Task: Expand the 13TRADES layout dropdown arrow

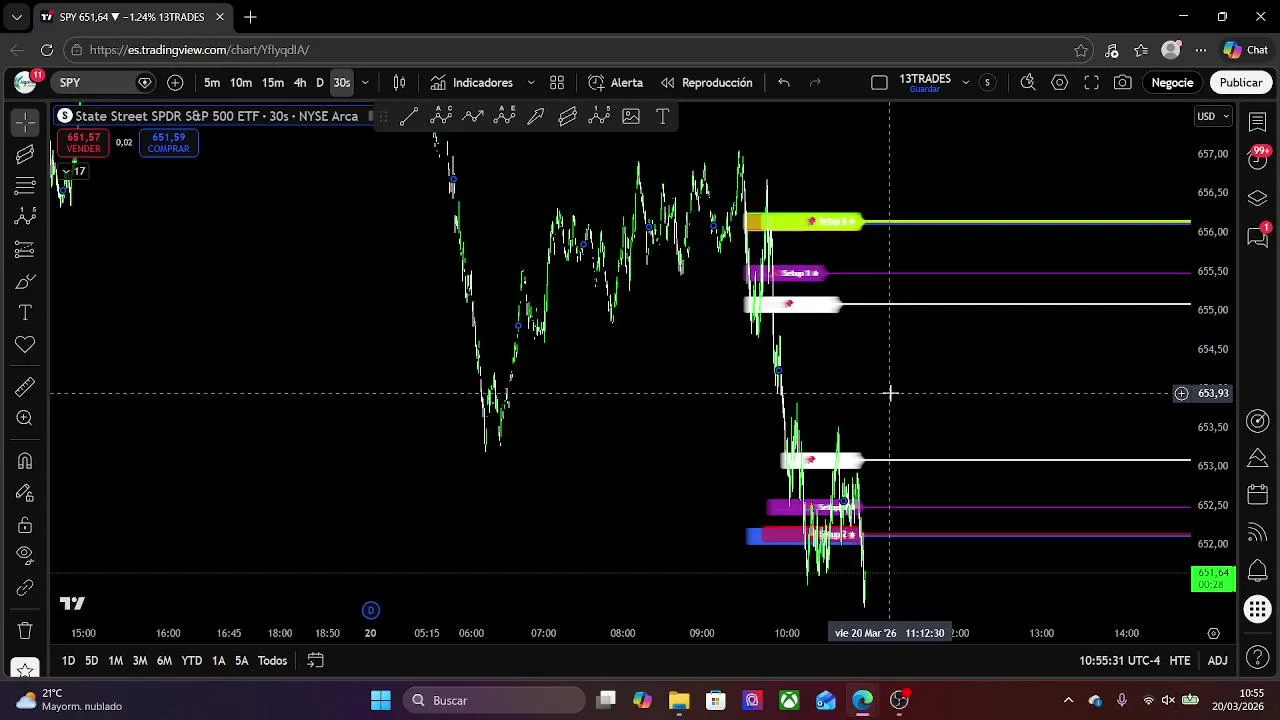Action: 965,83
